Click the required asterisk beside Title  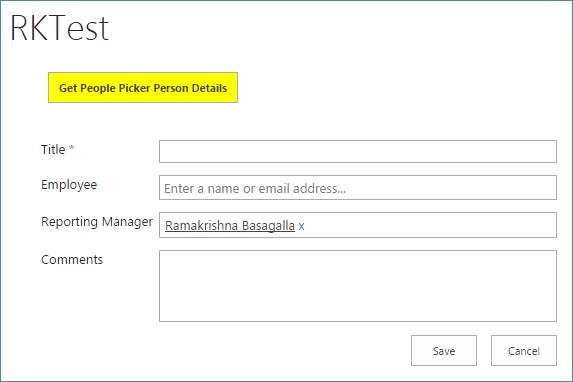pos(72,148)
